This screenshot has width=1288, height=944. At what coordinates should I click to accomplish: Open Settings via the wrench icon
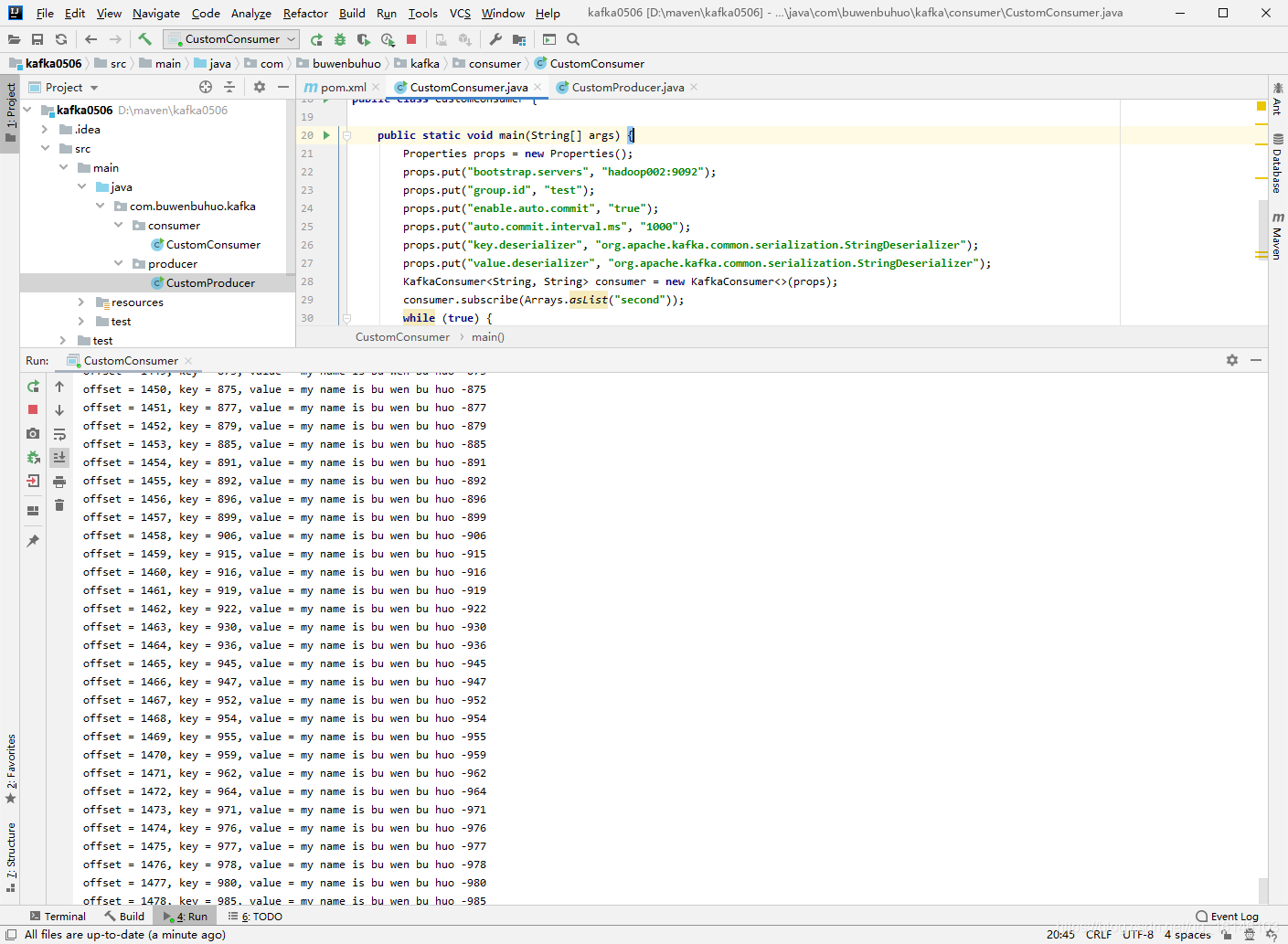pos(495,39)
